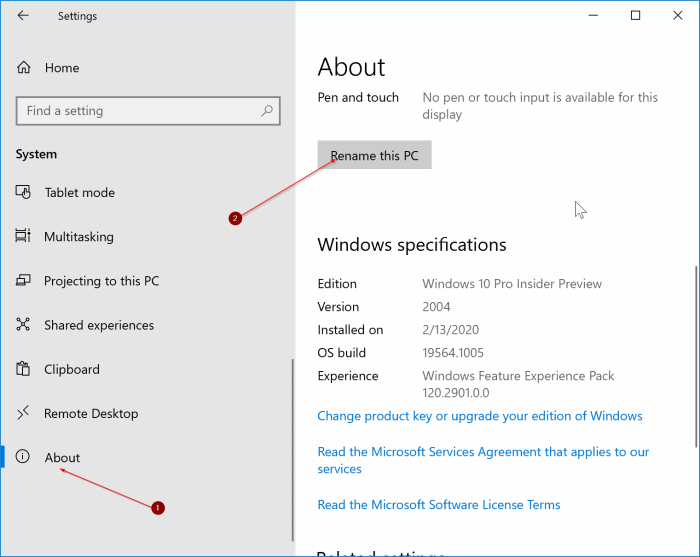Open the Home settings page
Viewport: 700px width, 557px height.
tap(62, 68)
